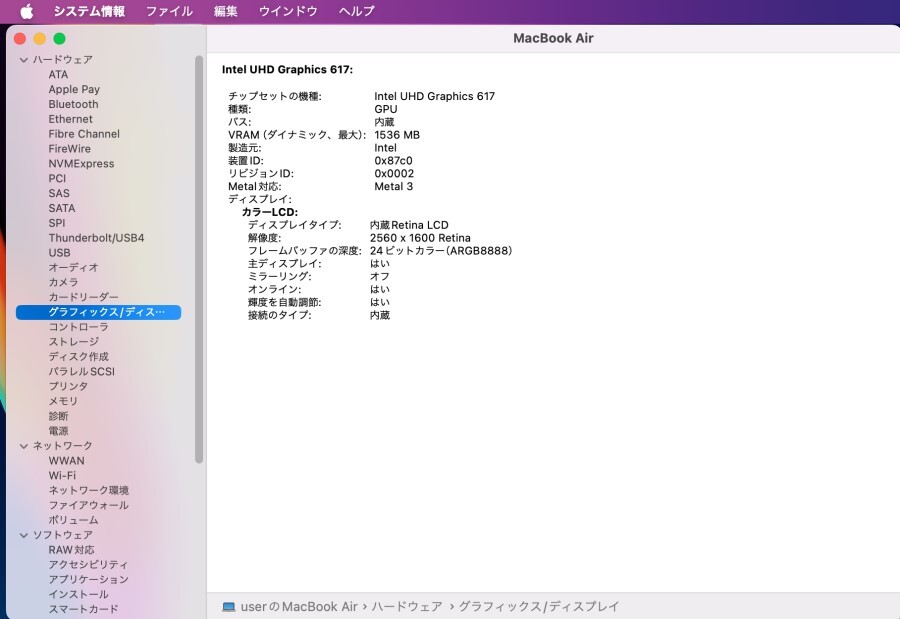
Task: Select アクセシビリティ in sidebar
Action: click(x=88, y=565)
